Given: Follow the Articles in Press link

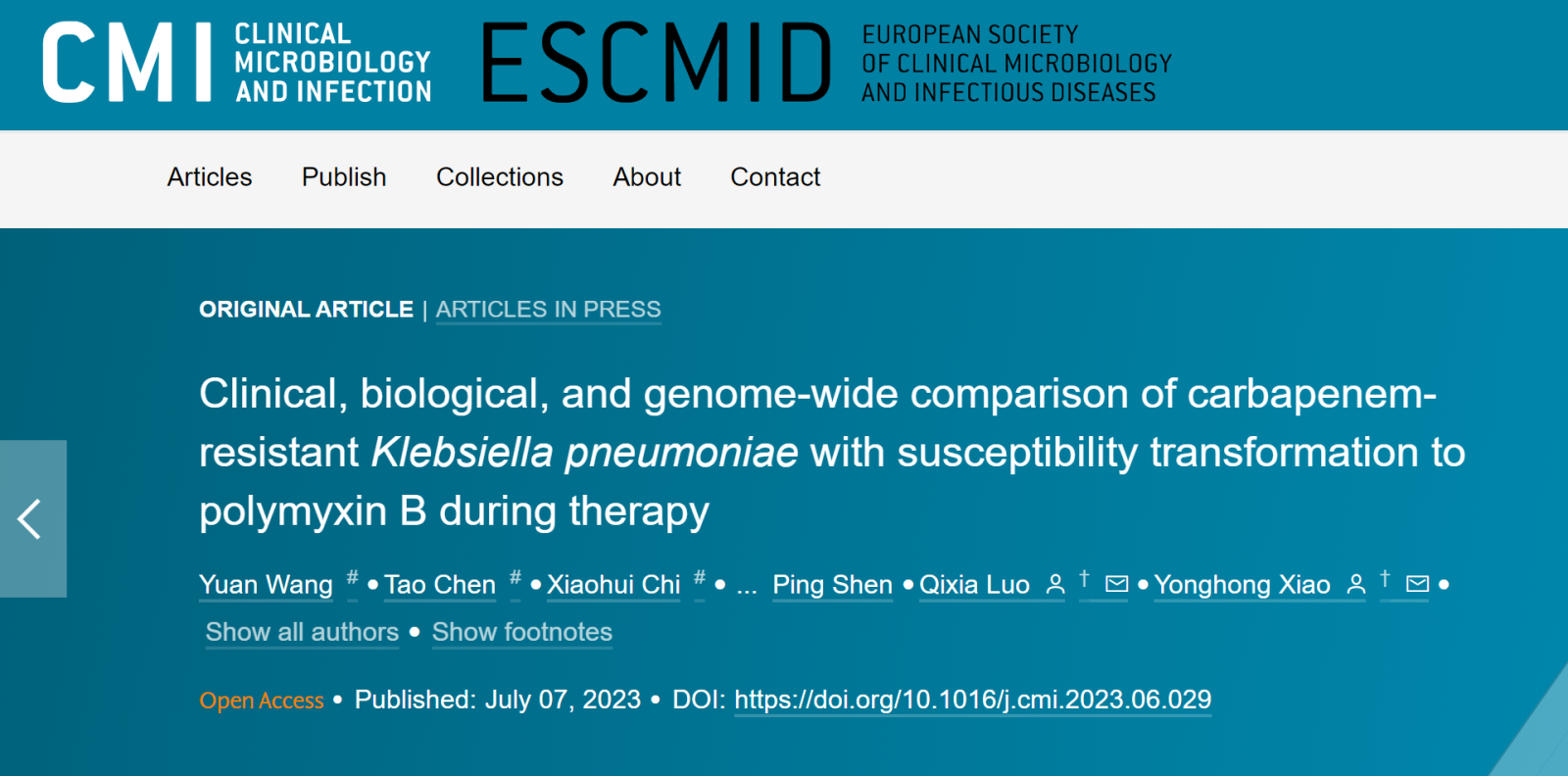Looking at the screenshot, I should coord(548,310).
